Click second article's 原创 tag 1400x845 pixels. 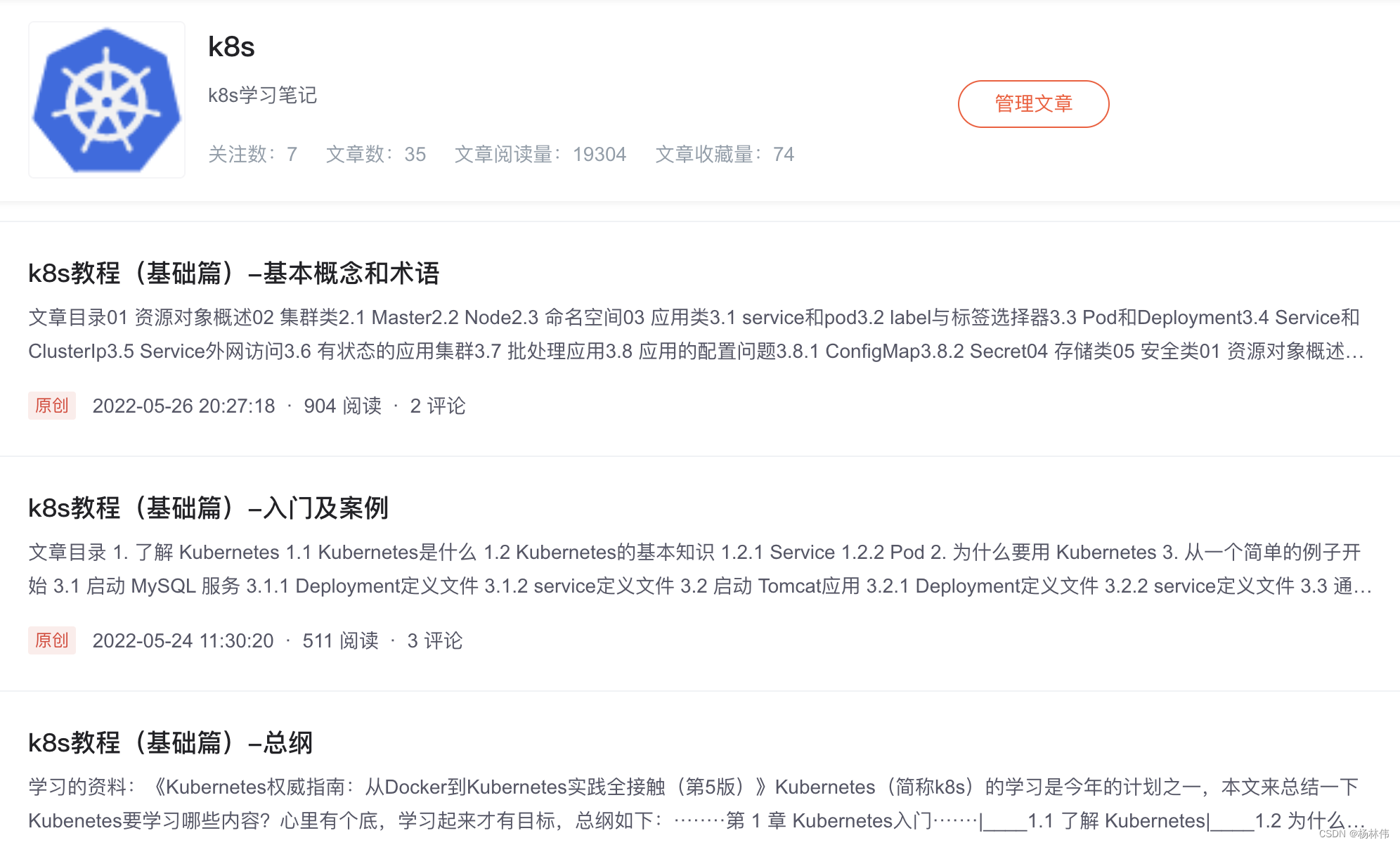(52, 640)
